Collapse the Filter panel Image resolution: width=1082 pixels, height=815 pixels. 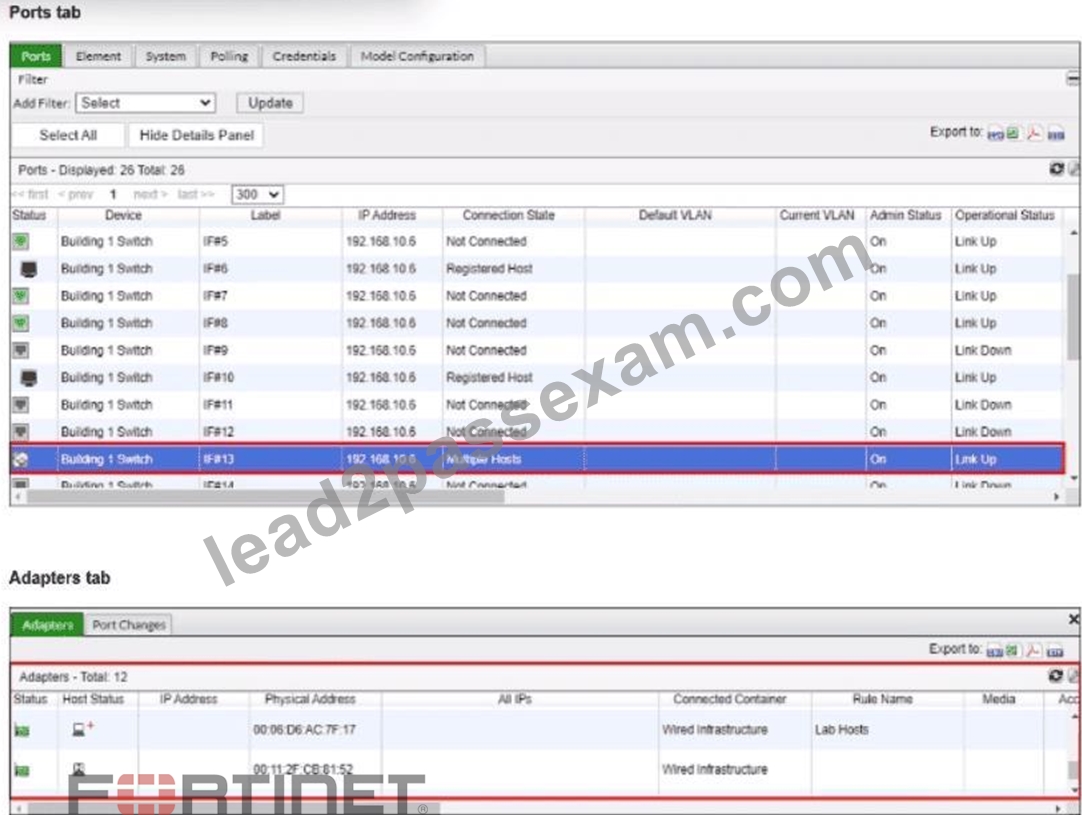[1073, 79]
